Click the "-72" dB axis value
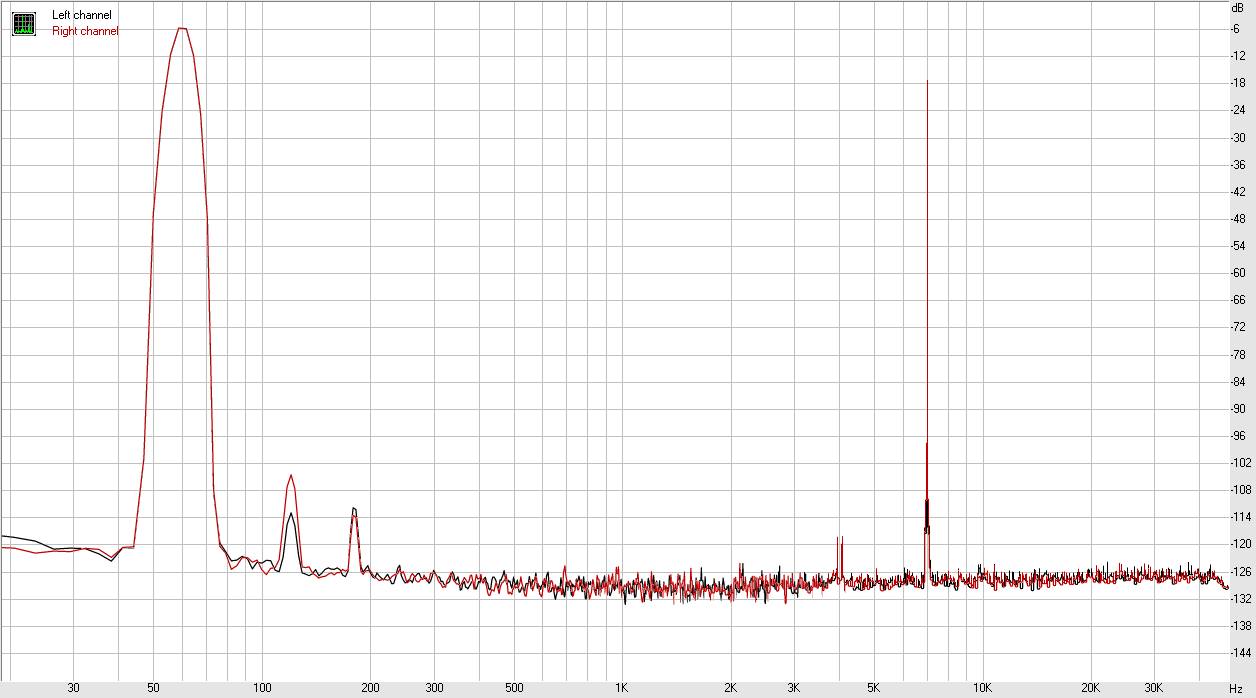This screenshot has height=698, width=1256. pos(1238,328)
